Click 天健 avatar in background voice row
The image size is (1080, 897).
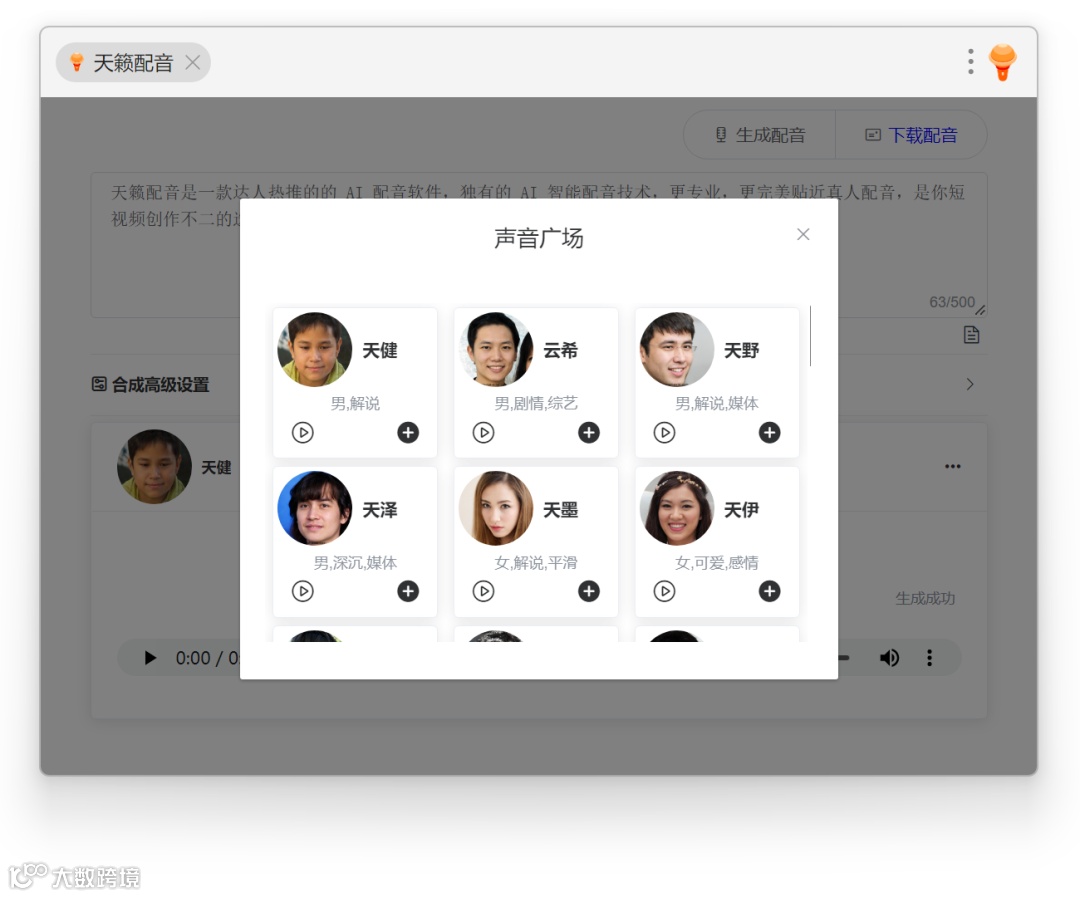(154, 466)
